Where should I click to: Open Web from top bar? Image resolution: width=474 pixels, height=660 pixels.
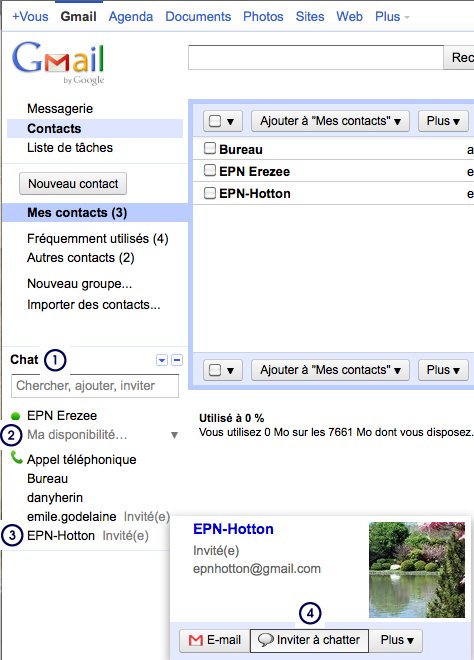click(x=349, y=16)
